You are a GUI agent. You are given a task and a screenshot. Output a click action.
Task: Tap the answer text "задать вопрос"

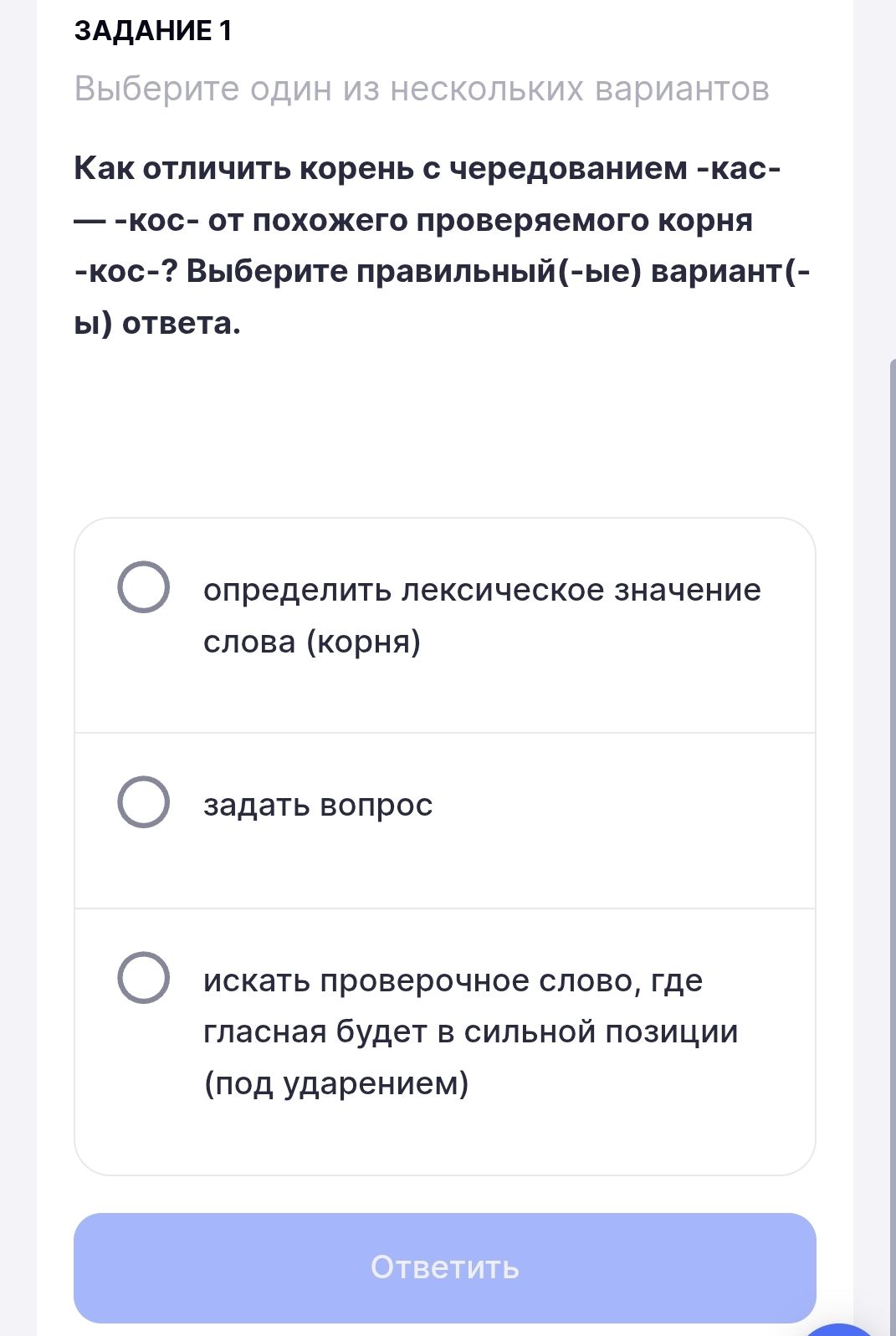click(x=318, y=805)
